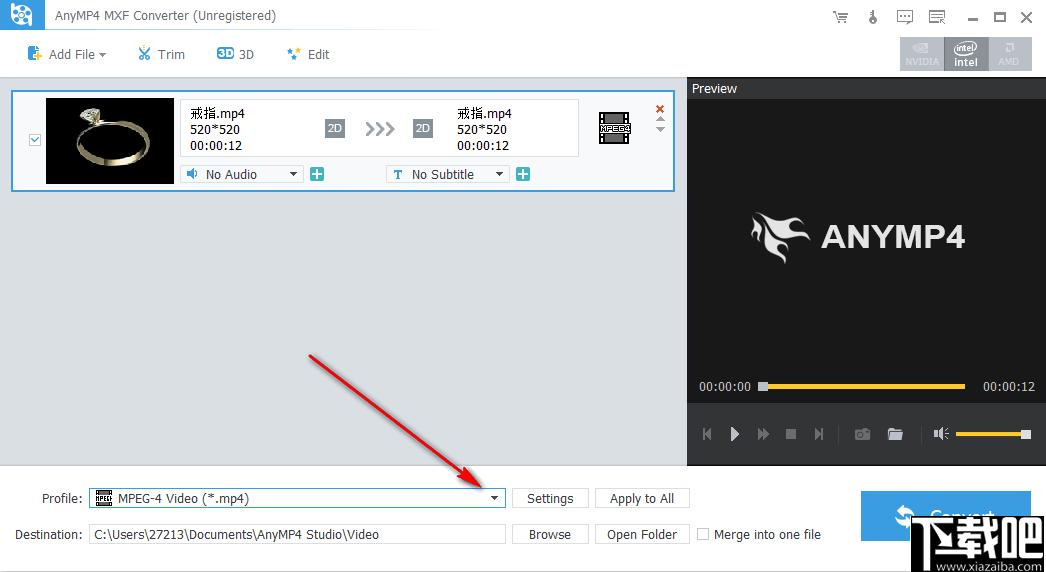The image size is (1046, 572).
Task: Click Apply to All button
Action: [x=642, y=498]
